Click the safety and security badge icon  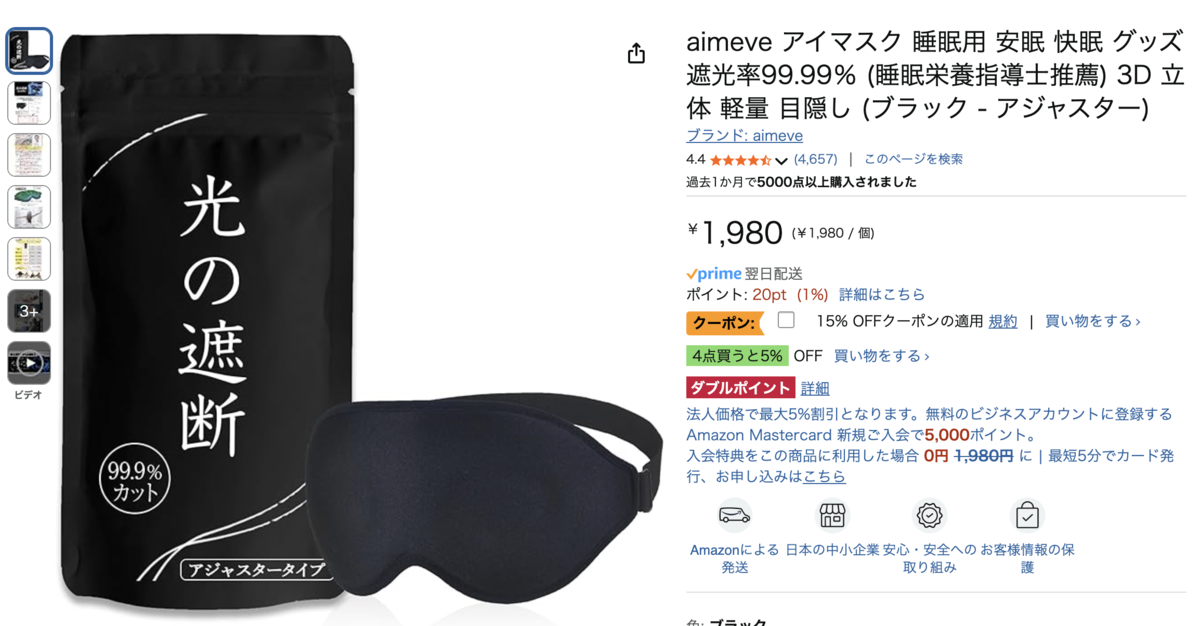[930, 515]
